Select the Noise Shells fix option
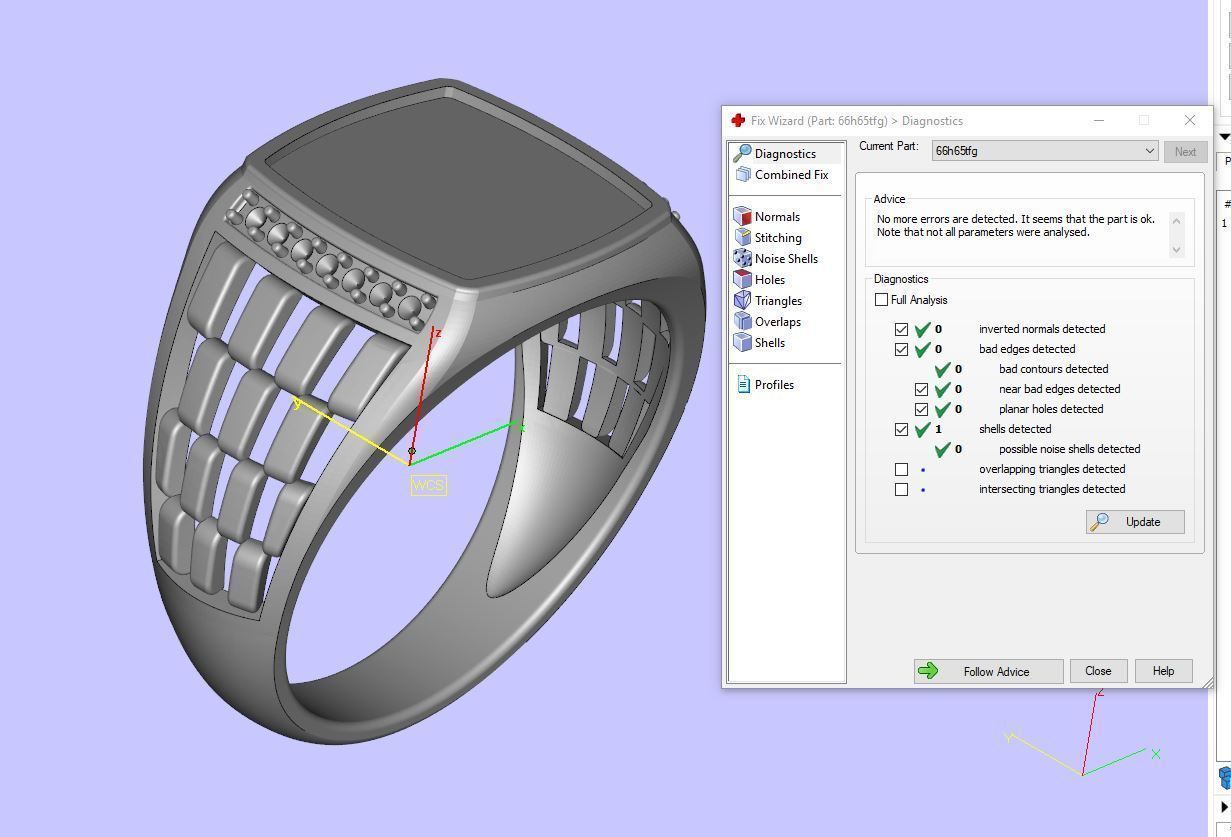Image resolution: width=1231 pixels, height=837 pixels. [x=786, y=258]
